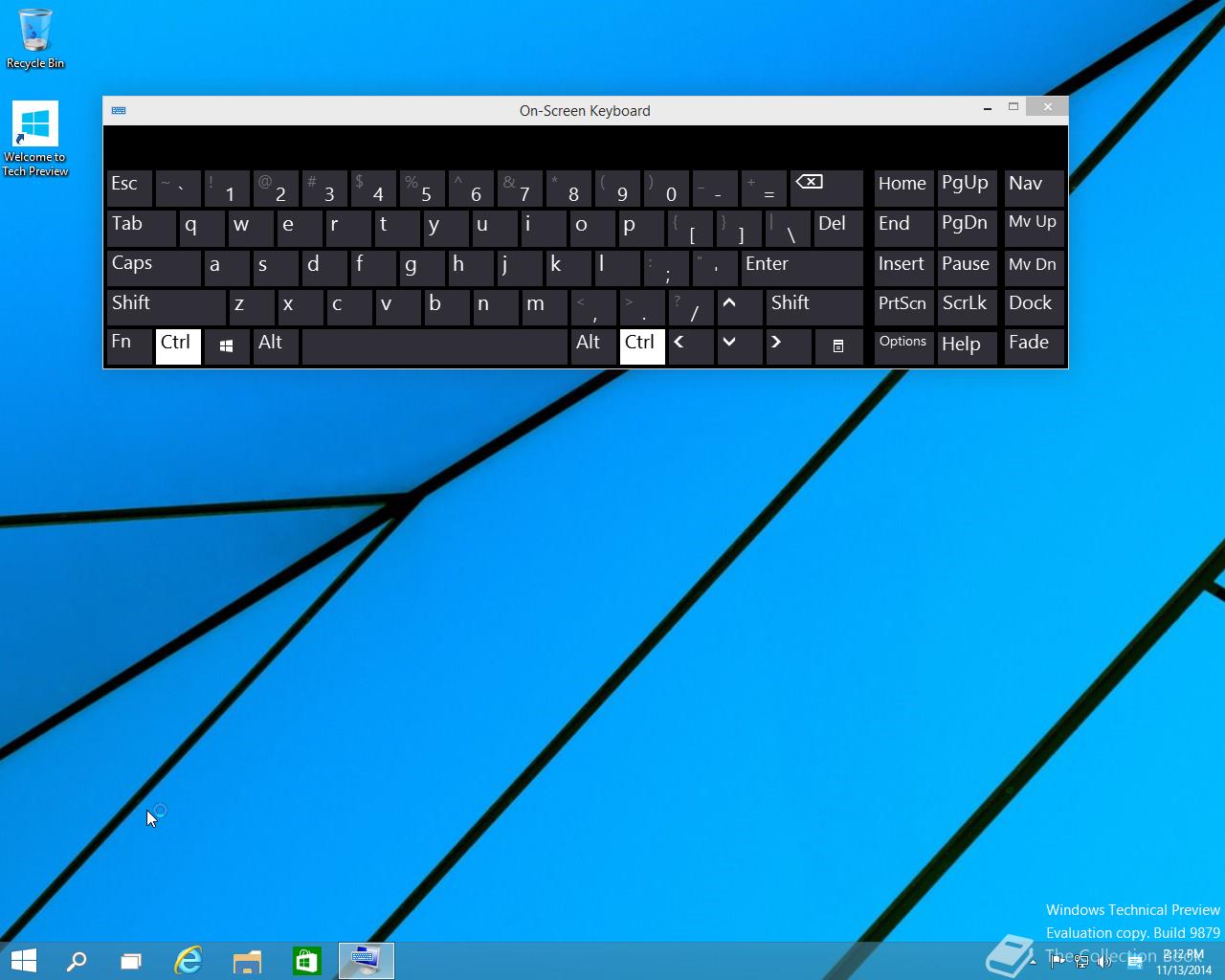Click the equals sign key
Viewport: 1225px width, 980px height.
[x=765, y=189]
